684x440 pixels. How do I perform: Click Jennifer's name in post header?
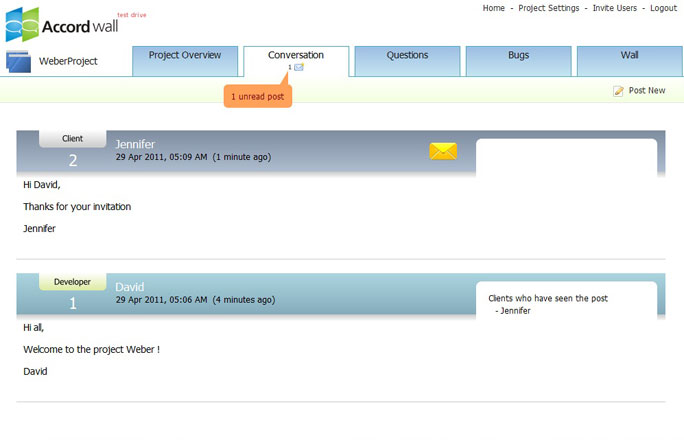point(135,144)
